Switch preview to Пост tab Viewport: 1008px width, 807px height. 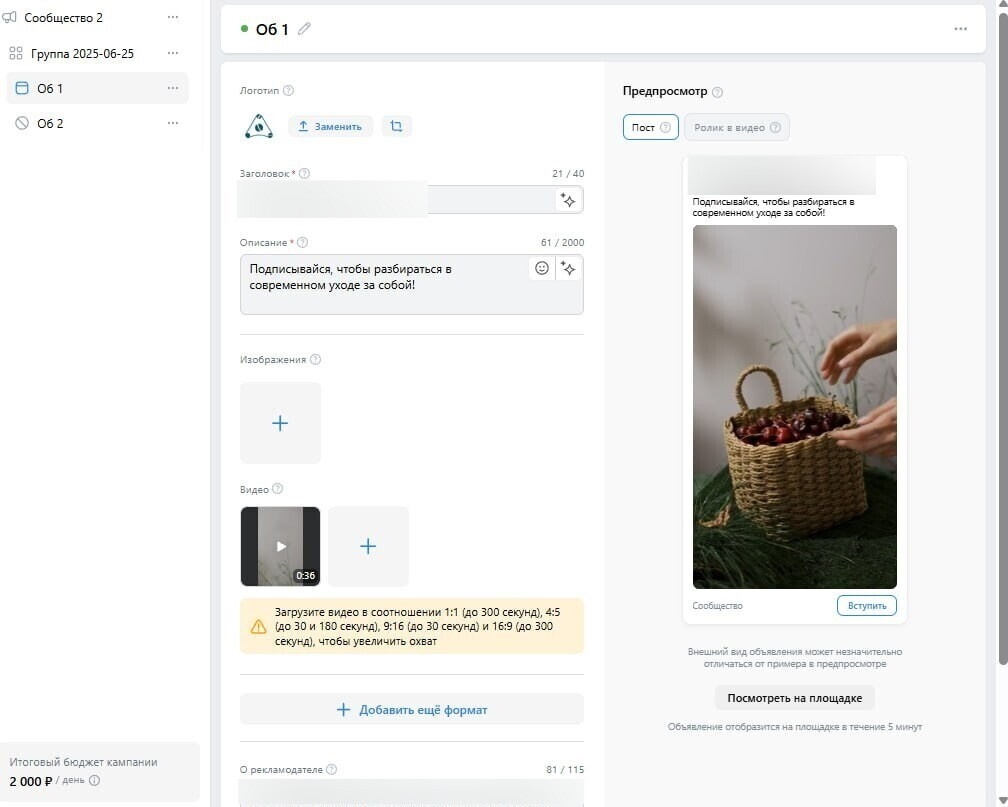650,127
